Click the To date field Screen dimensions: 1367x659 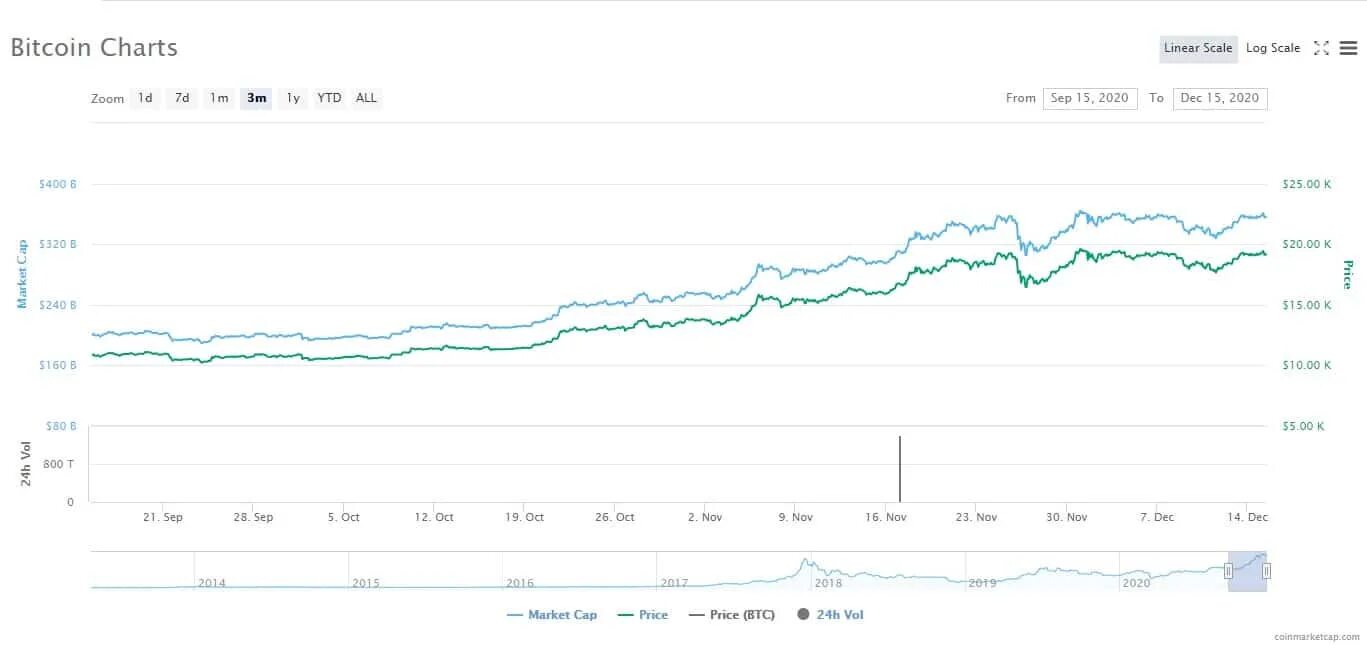1219,98
